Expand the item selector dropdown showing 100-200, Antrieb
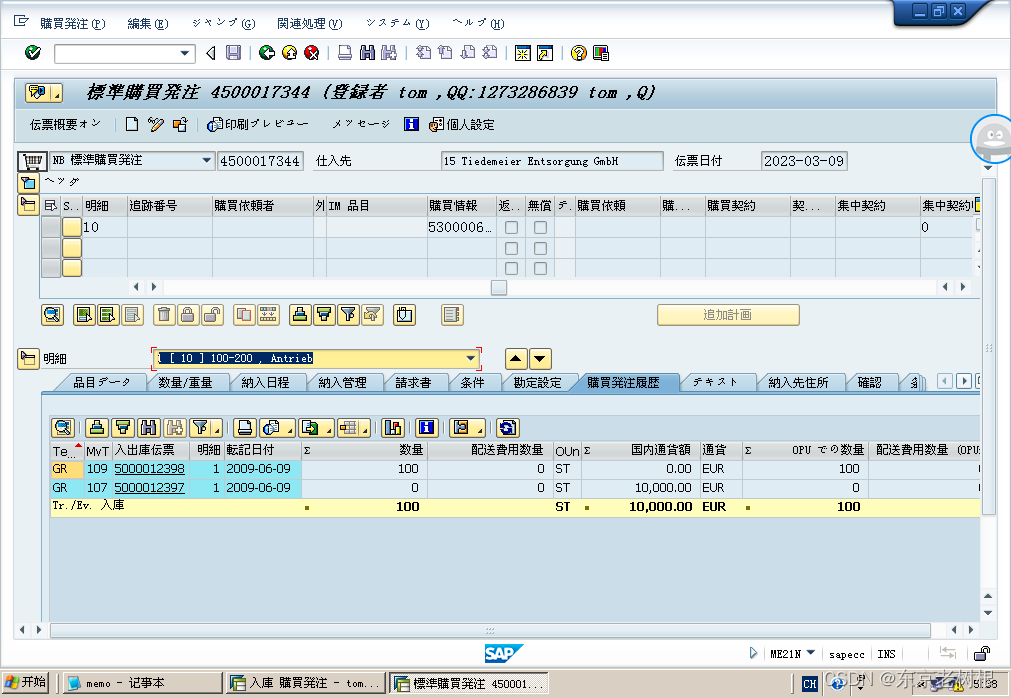1011x698 pixels. [x=471, y=359]
